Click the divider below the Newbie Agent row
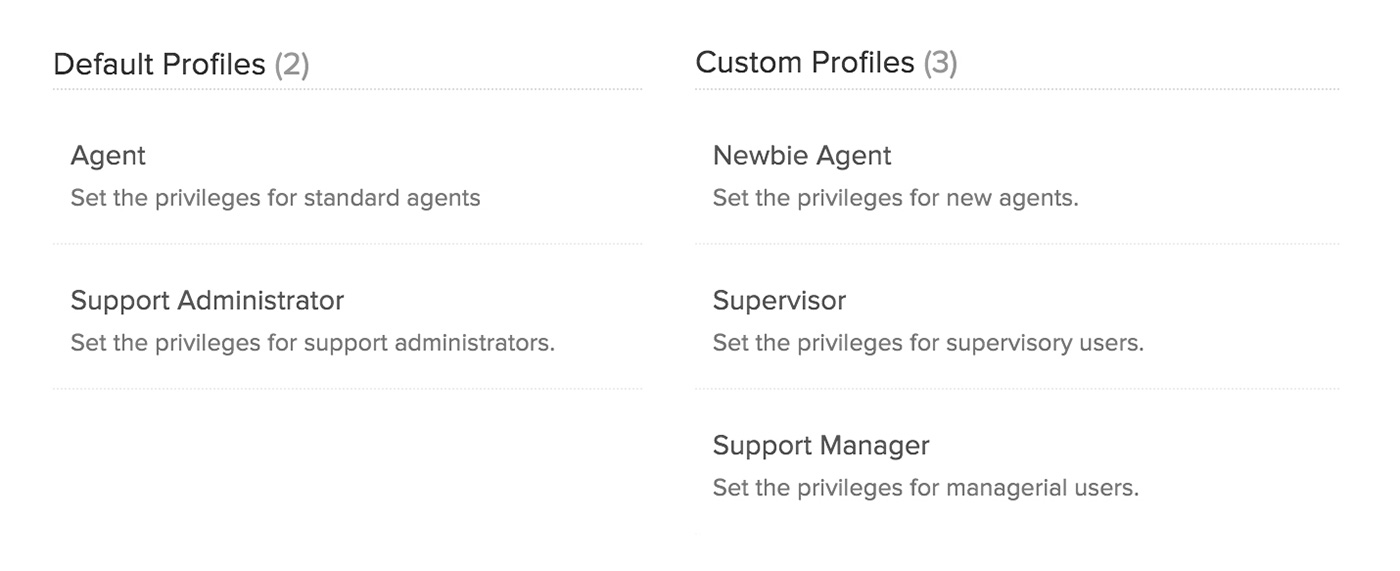 pos(1016,244)
